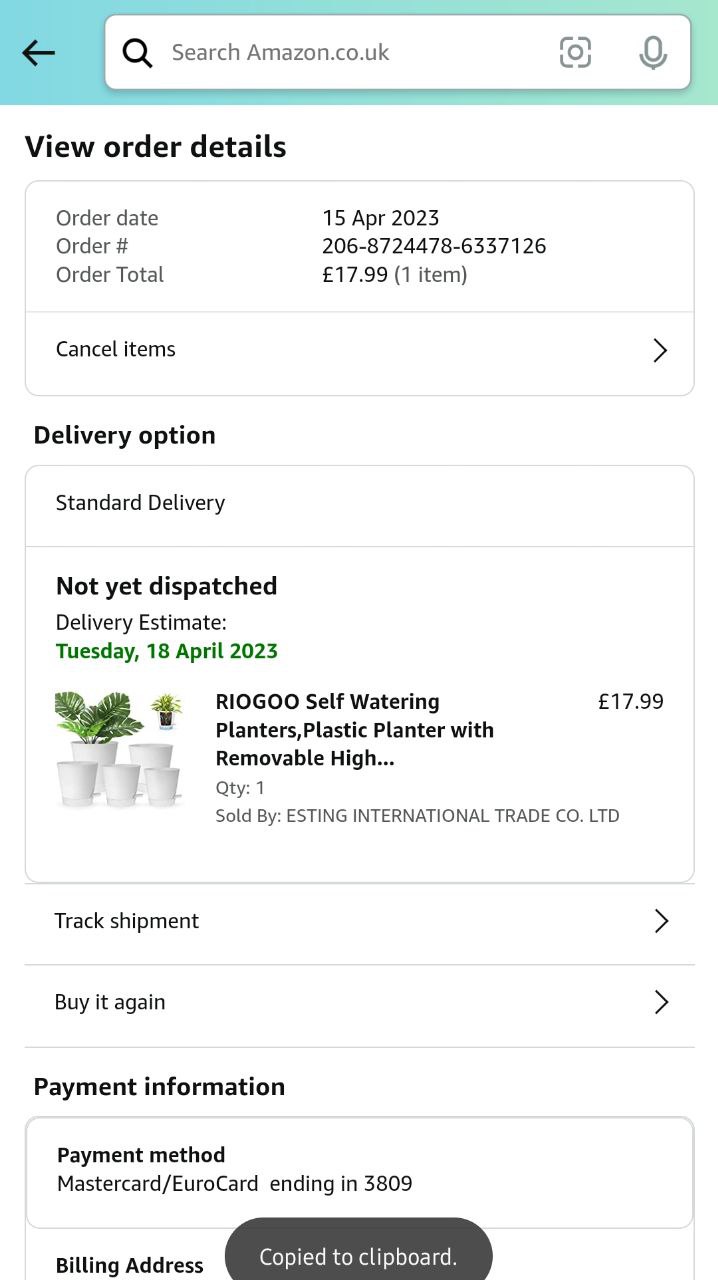Open the RIOGOO planters product image
718x1280 pixels.
coord(119,749)
